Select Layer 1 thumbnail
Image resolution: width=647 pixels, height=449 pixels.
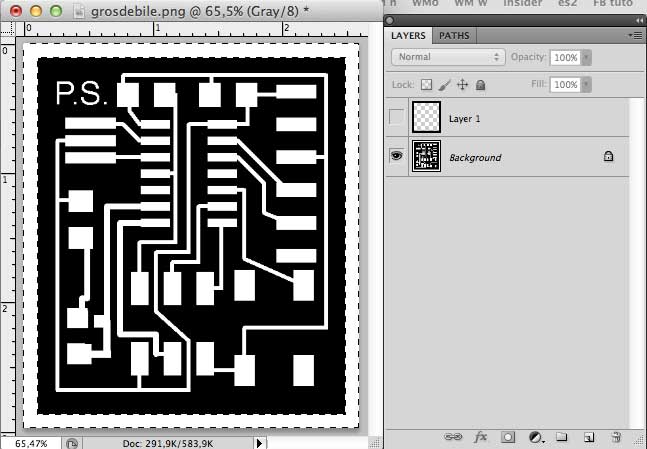(x=426, y=117)
